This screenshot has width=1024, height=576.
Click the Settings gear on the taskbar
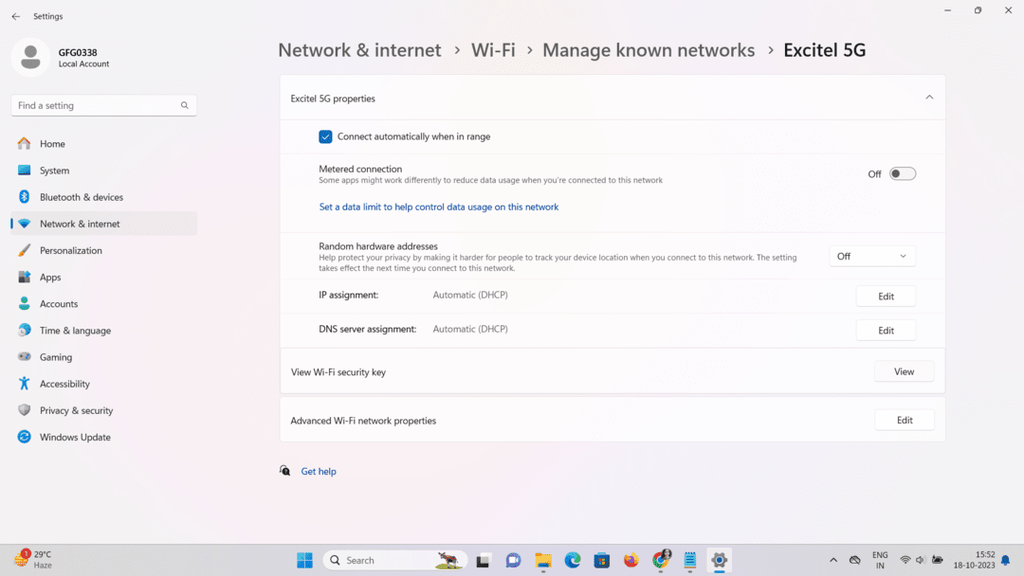click(719, 560)
